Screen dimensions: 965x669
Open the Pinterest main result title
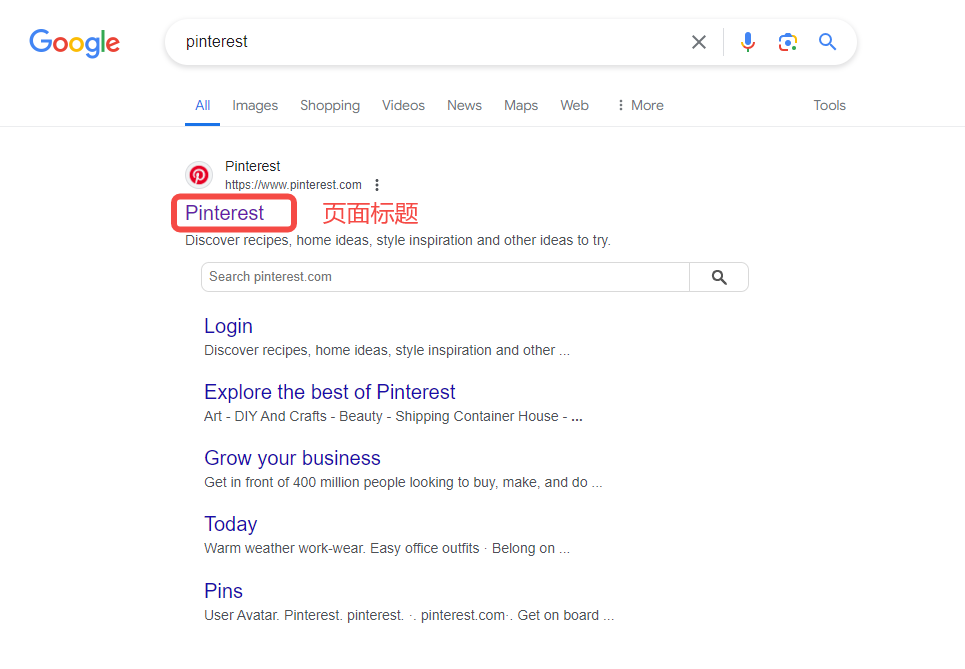point(225,213)
